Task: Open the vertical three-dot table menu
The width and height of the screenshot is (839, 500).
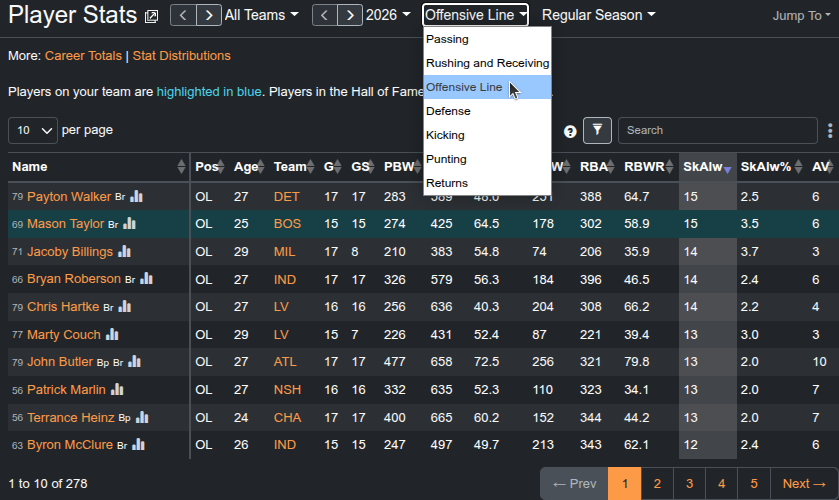Action: pyautogui.click(x=830, y=130)
